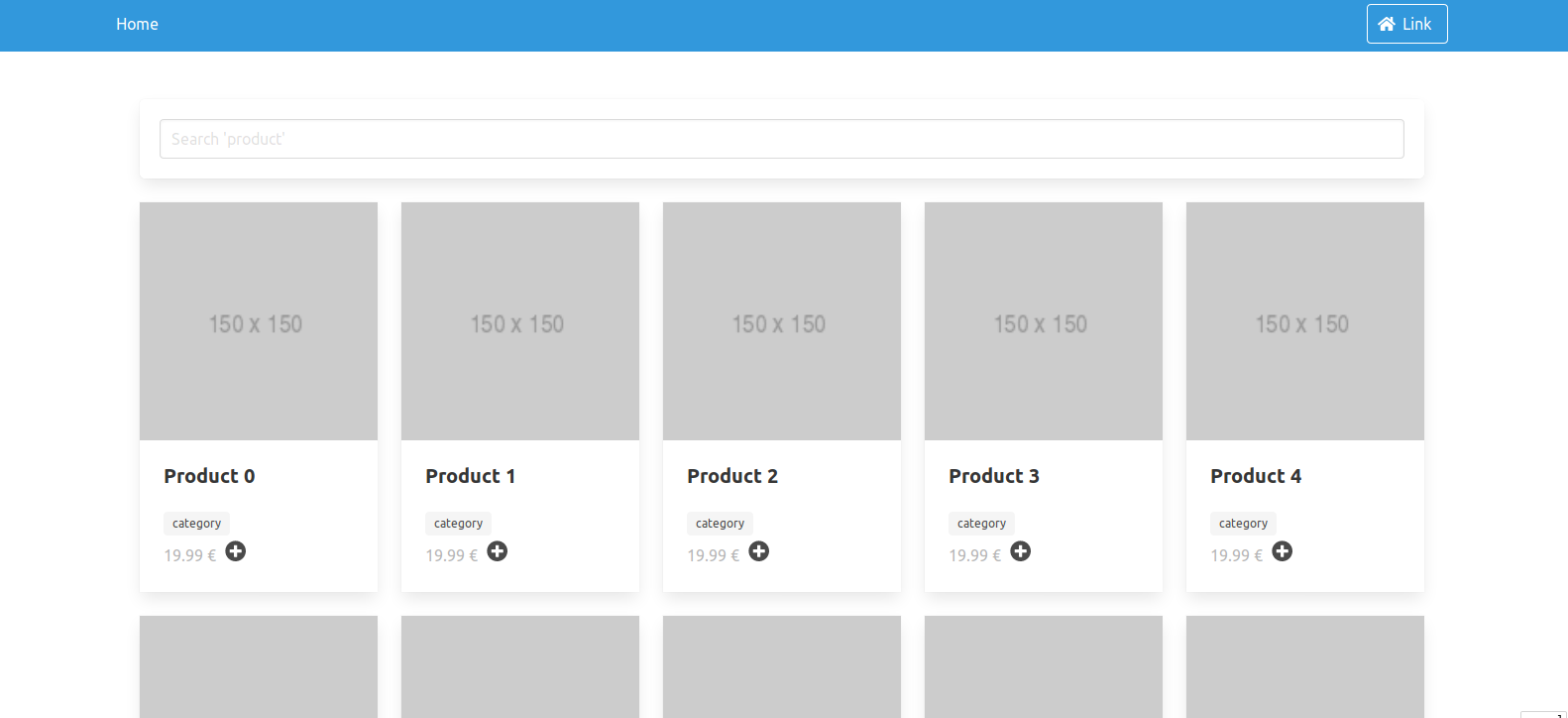This screenshot has width=1568, height=718.
Task: Click the 19.99 € price of Product 4
Action: click(1237, 555)
